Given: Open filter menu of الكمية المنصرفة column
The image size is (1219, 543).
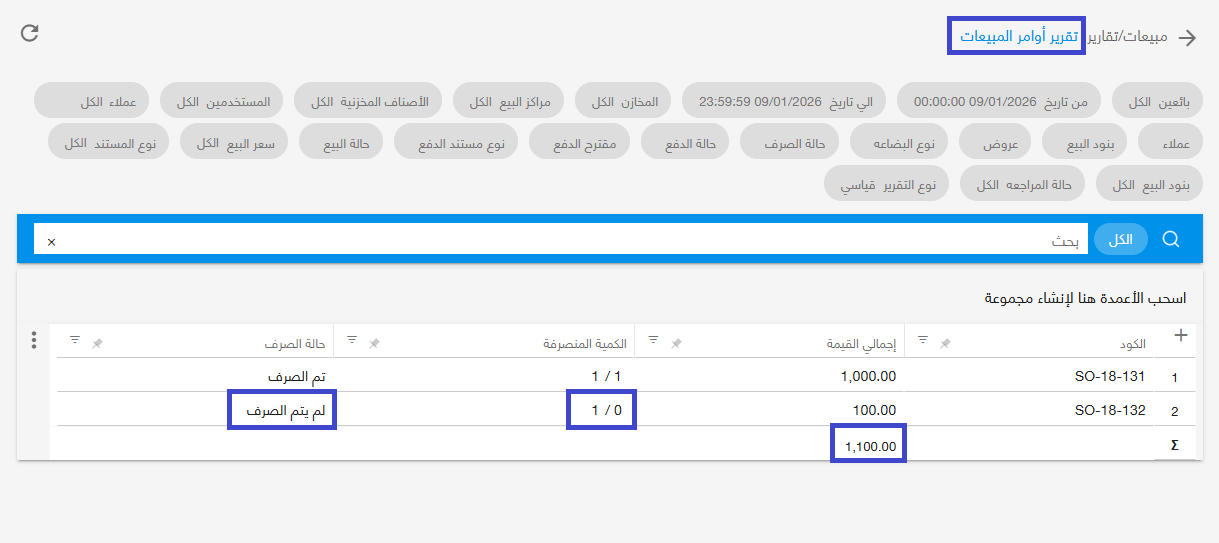Looking at the screenshot, I should point(352,340).
